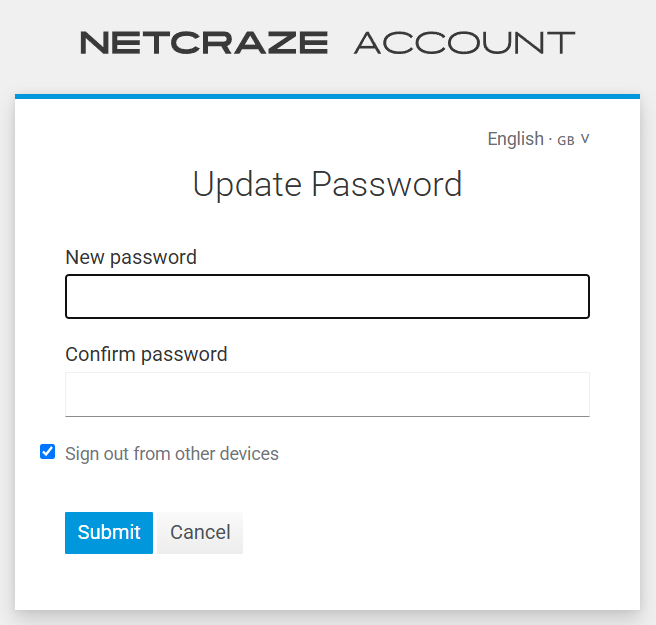Focus the New password input box

pyautogui.click(x=327, y=297)
